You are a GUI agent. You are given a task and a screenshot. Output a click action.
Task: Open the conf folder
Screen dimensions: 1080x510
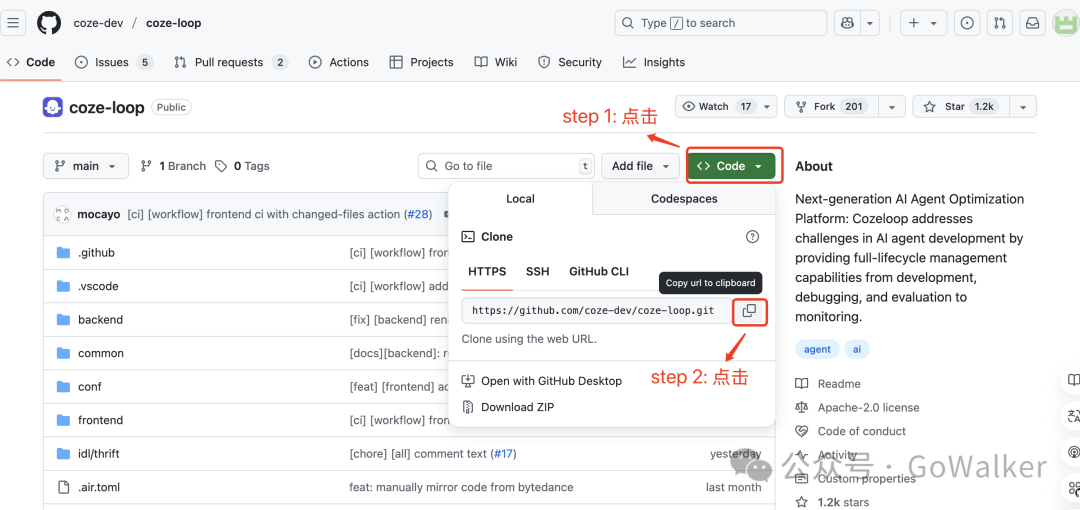point(90,387)
